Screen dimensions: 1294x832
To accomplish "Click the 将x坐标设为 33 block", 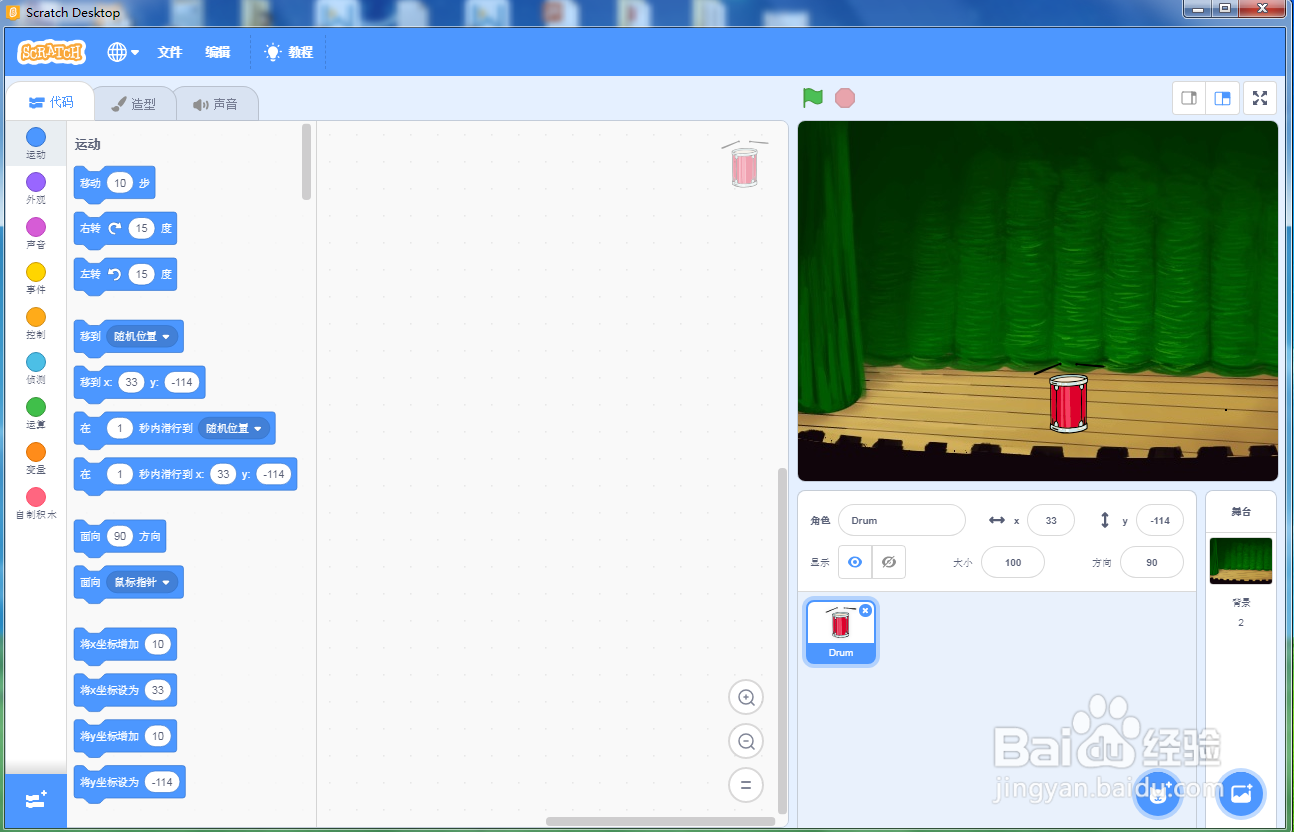I will click(x=125, y=691).
